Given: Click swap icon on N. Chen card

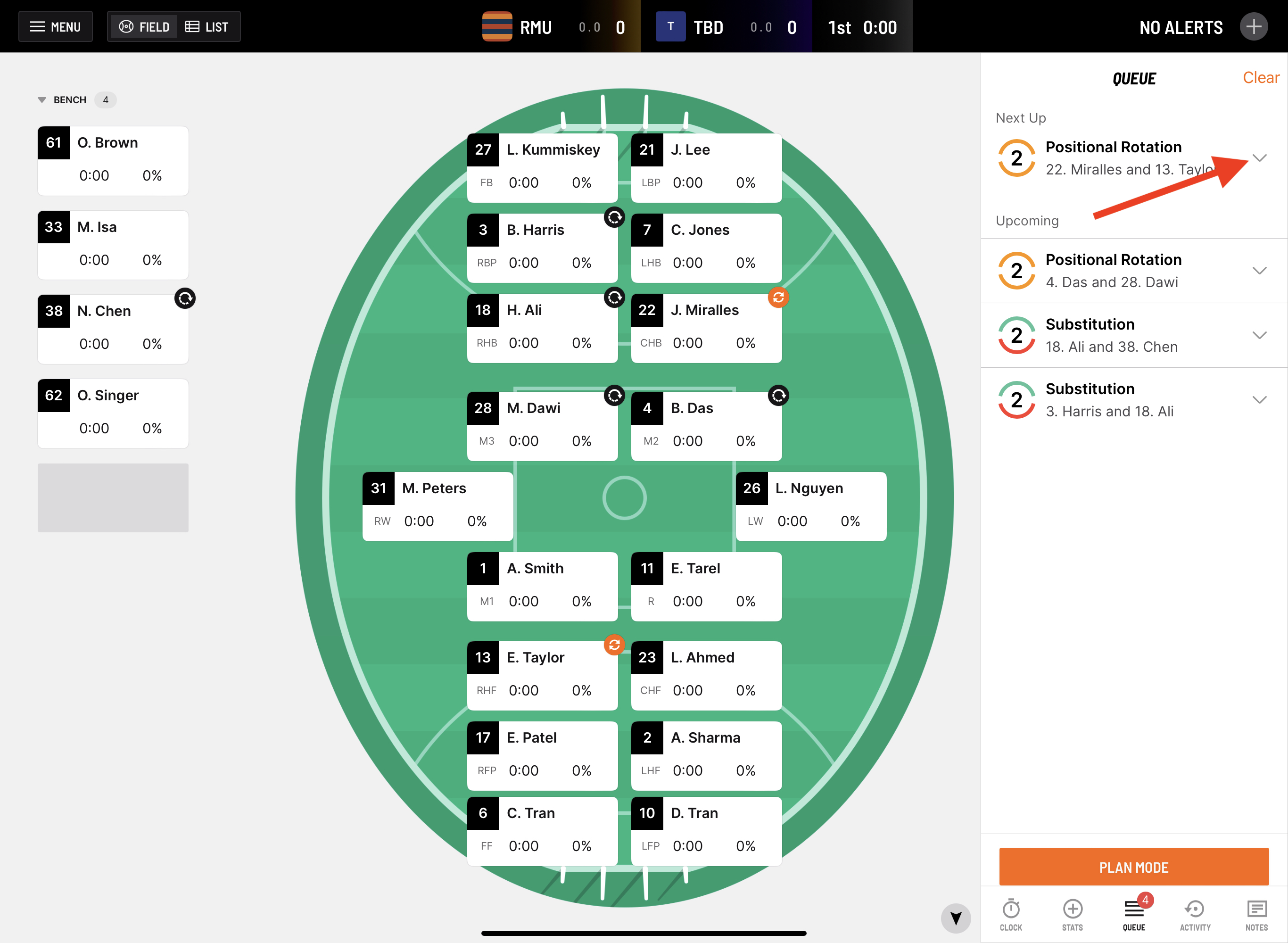Looking at the screenshot, I should [185, 298].
